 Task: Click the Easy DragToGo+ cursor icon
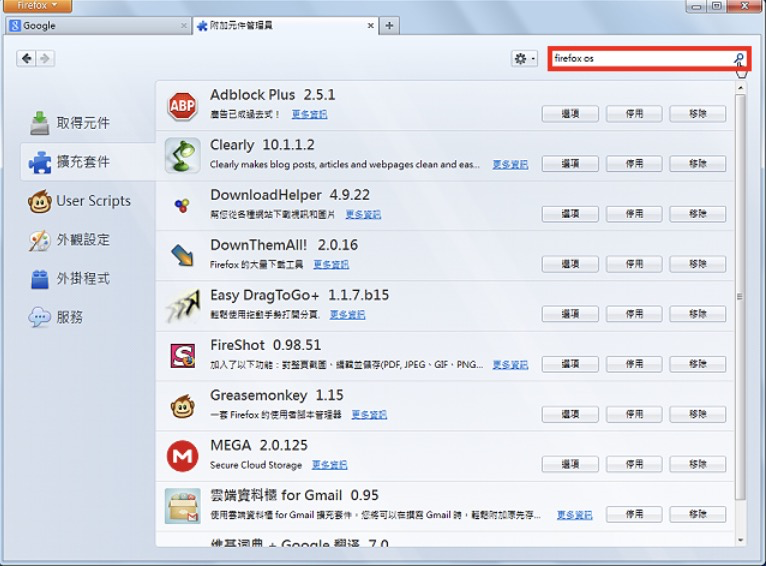183,306
